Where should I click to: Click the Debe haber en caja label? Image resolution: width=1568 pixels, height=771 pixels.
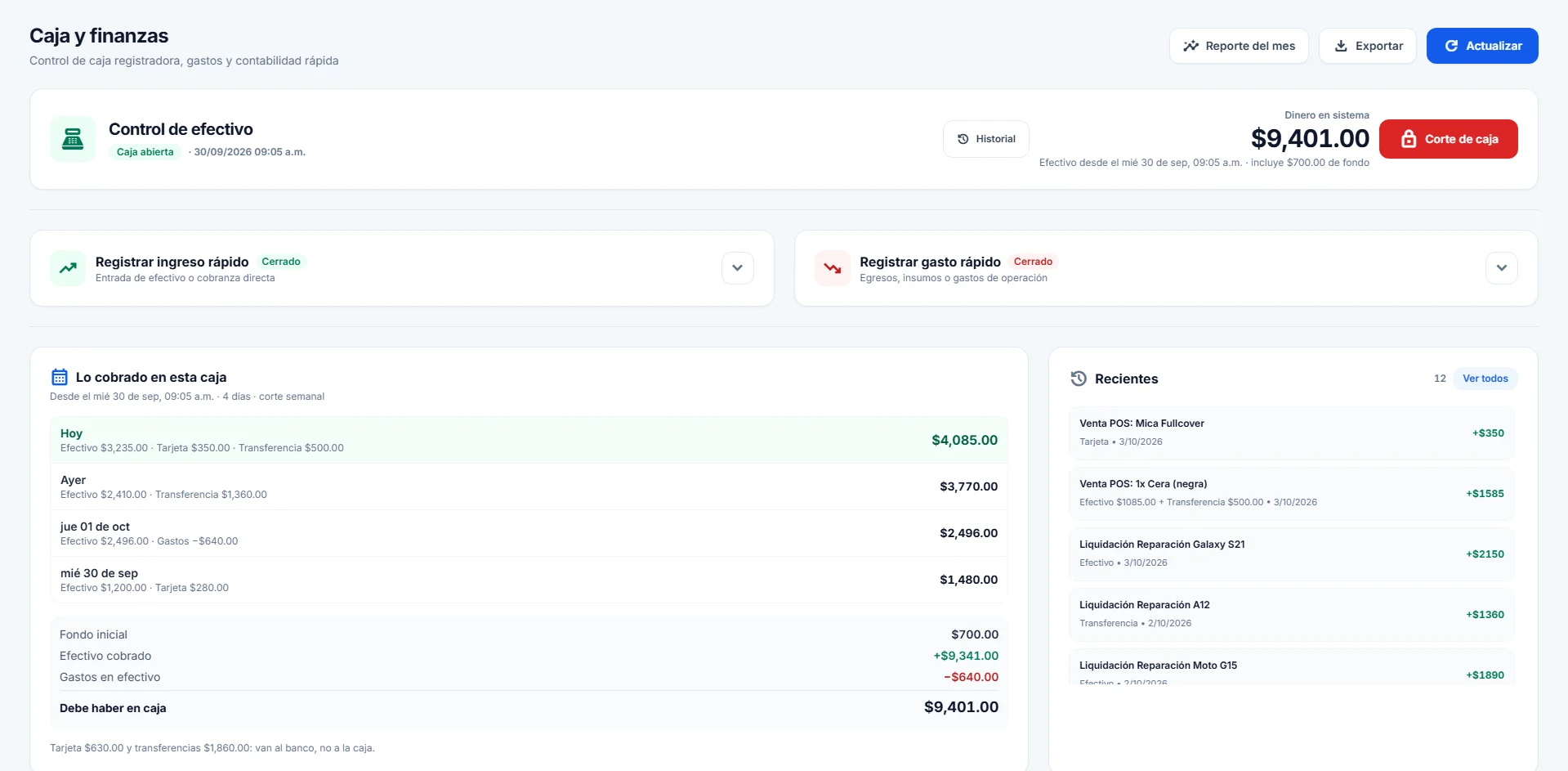pos(113,708)
